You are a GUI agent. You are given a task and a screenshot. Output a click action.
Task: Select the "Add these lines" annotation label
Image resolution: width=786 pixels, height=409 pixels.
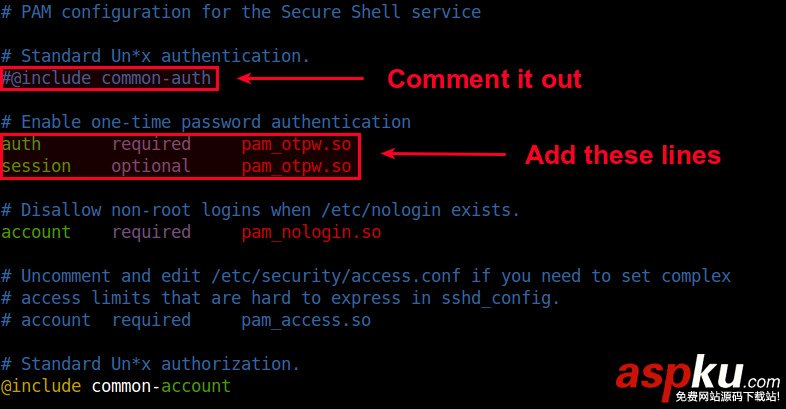622,155
